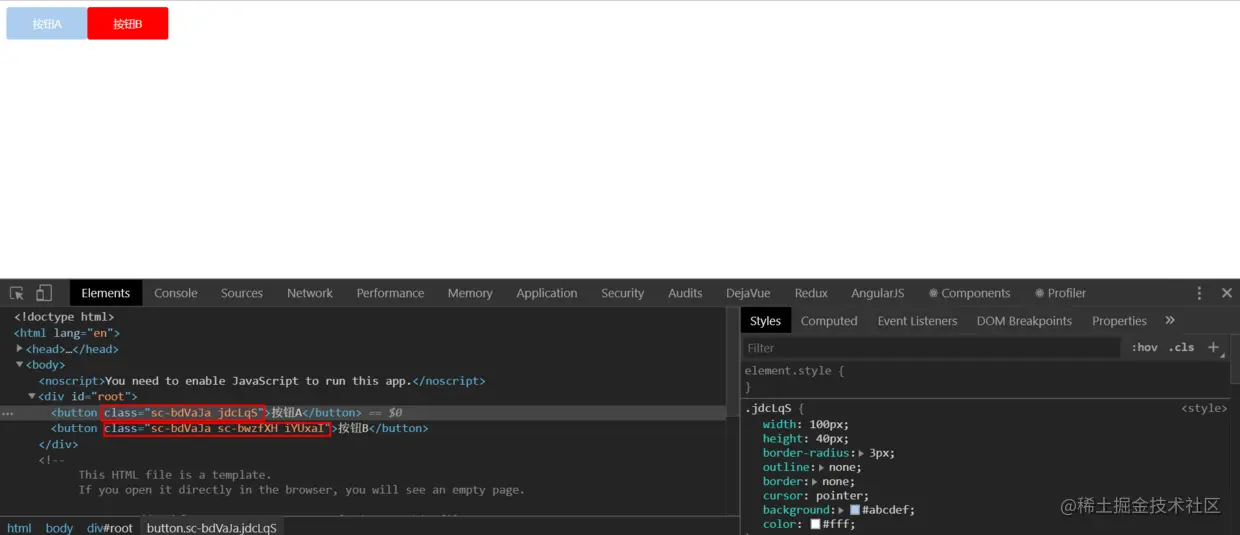The width and height of the screenshot is (1240, 535).
Task: Toggle the .cls class editor
Action: pos(1181,347)
